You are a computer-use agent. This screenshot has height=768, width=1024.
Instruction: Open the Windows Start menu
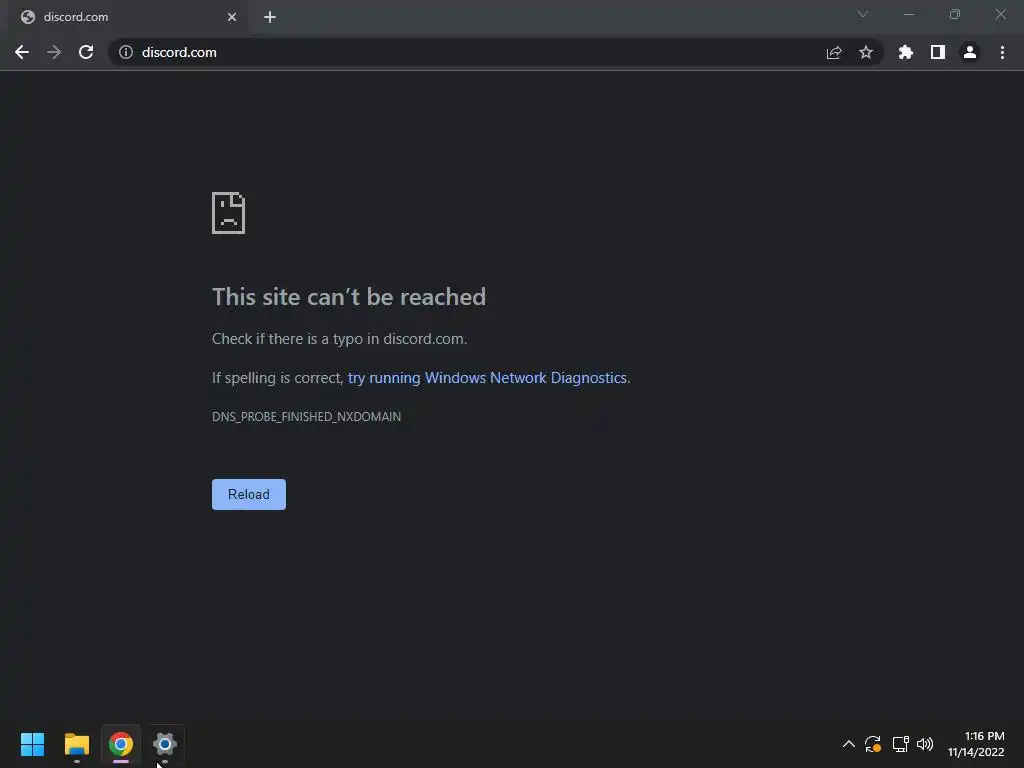click(x=33, y=744)
